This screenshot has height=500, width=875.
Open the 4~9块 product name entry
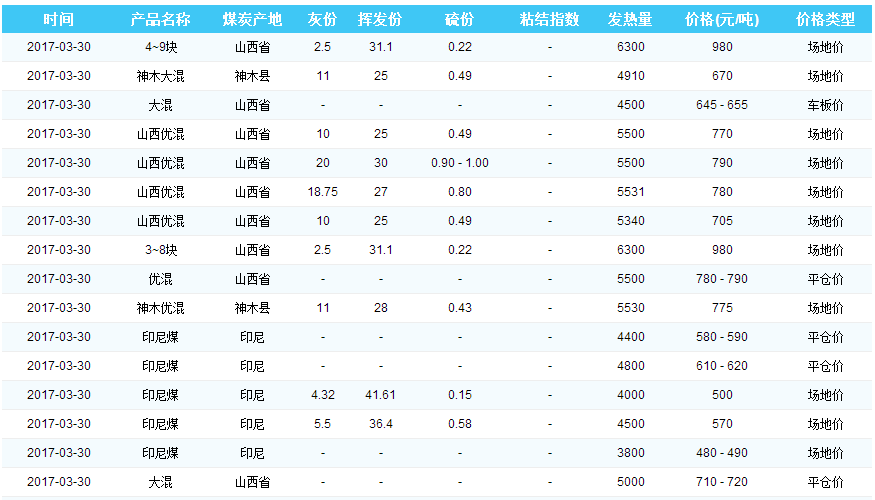160,47
